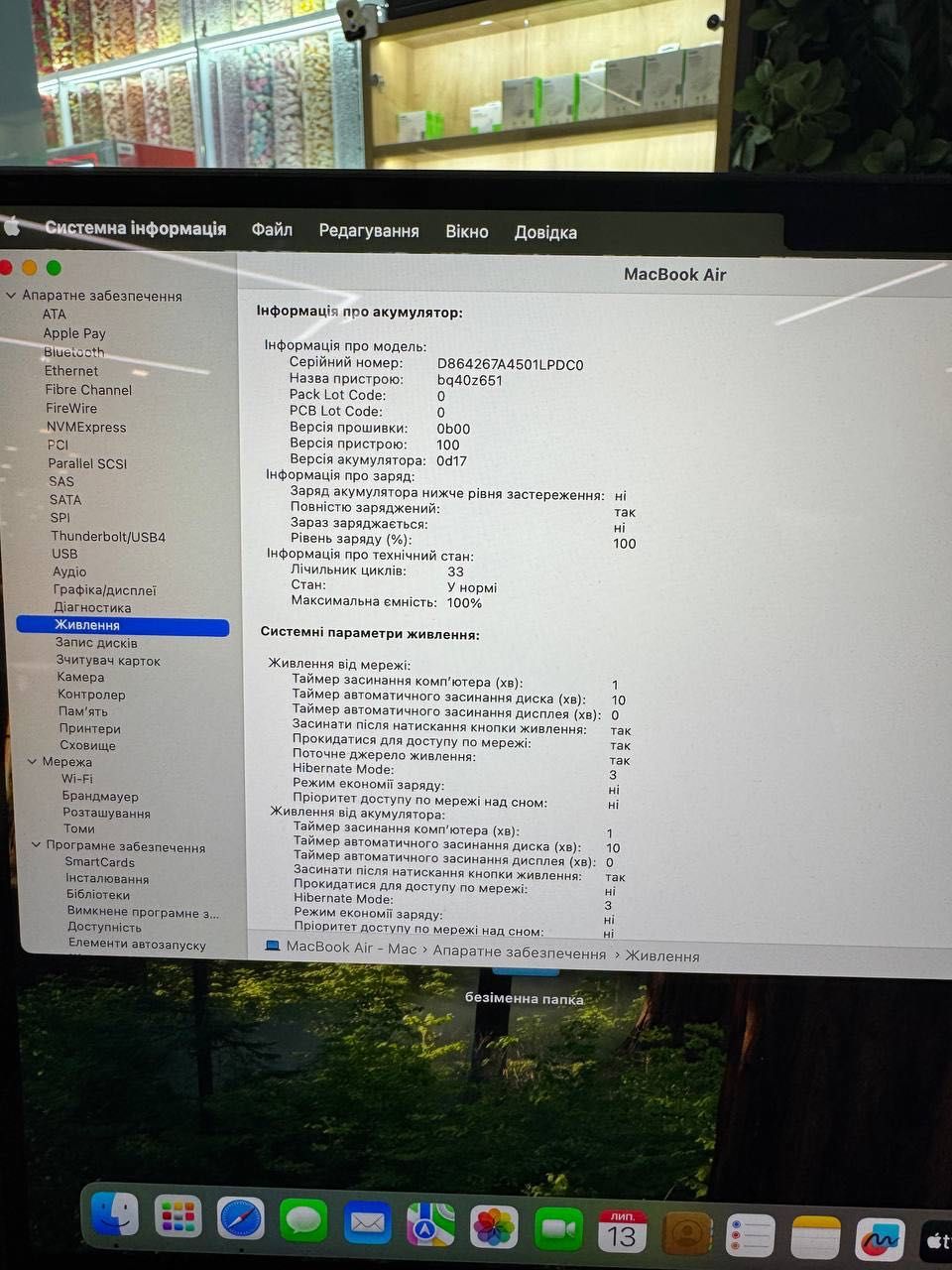The height and width of the screenshot is (1270, 952).
Task: Open the Довідка menu
Action: (545, 232)
